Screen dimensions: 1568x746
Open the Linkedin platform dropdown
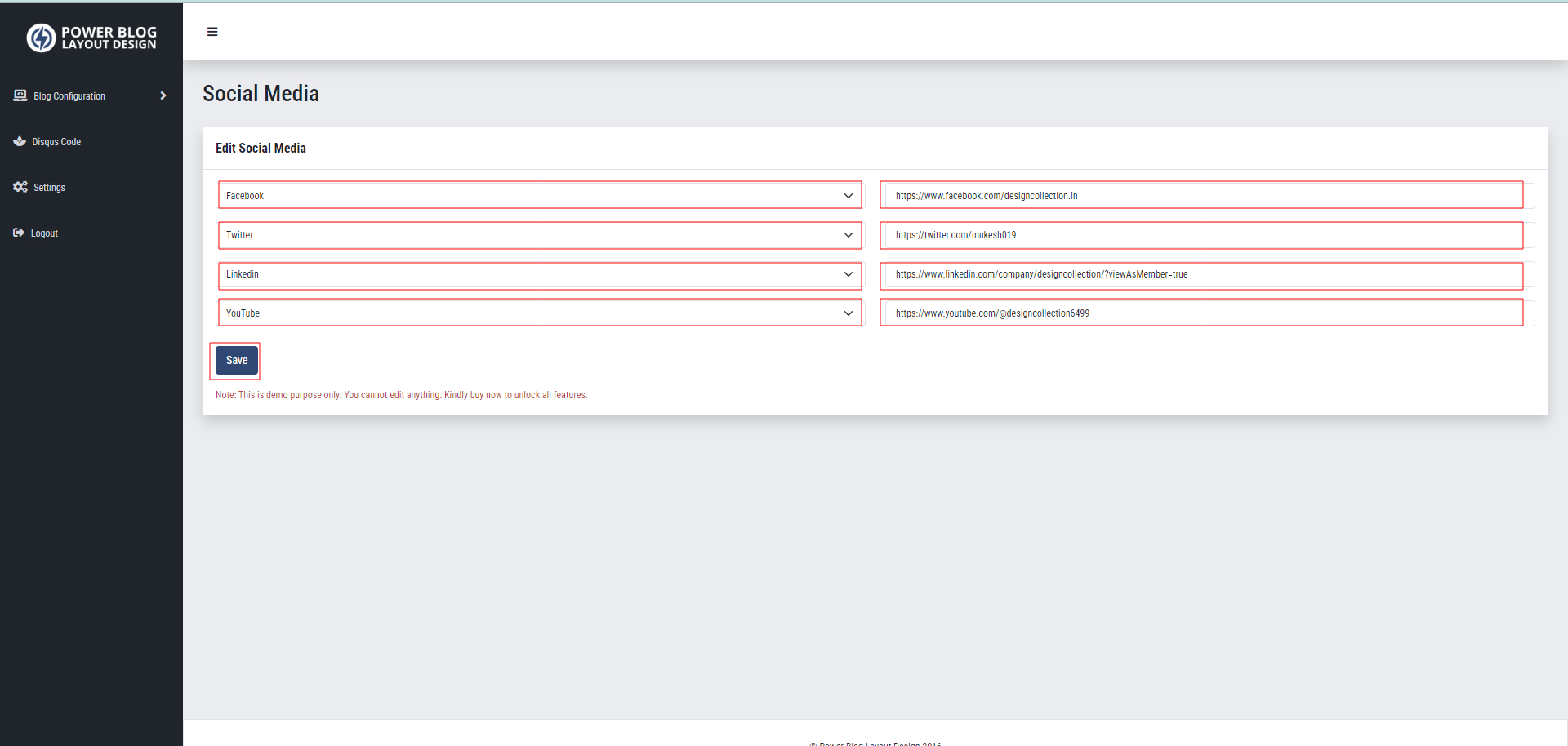tap(539, 274)
